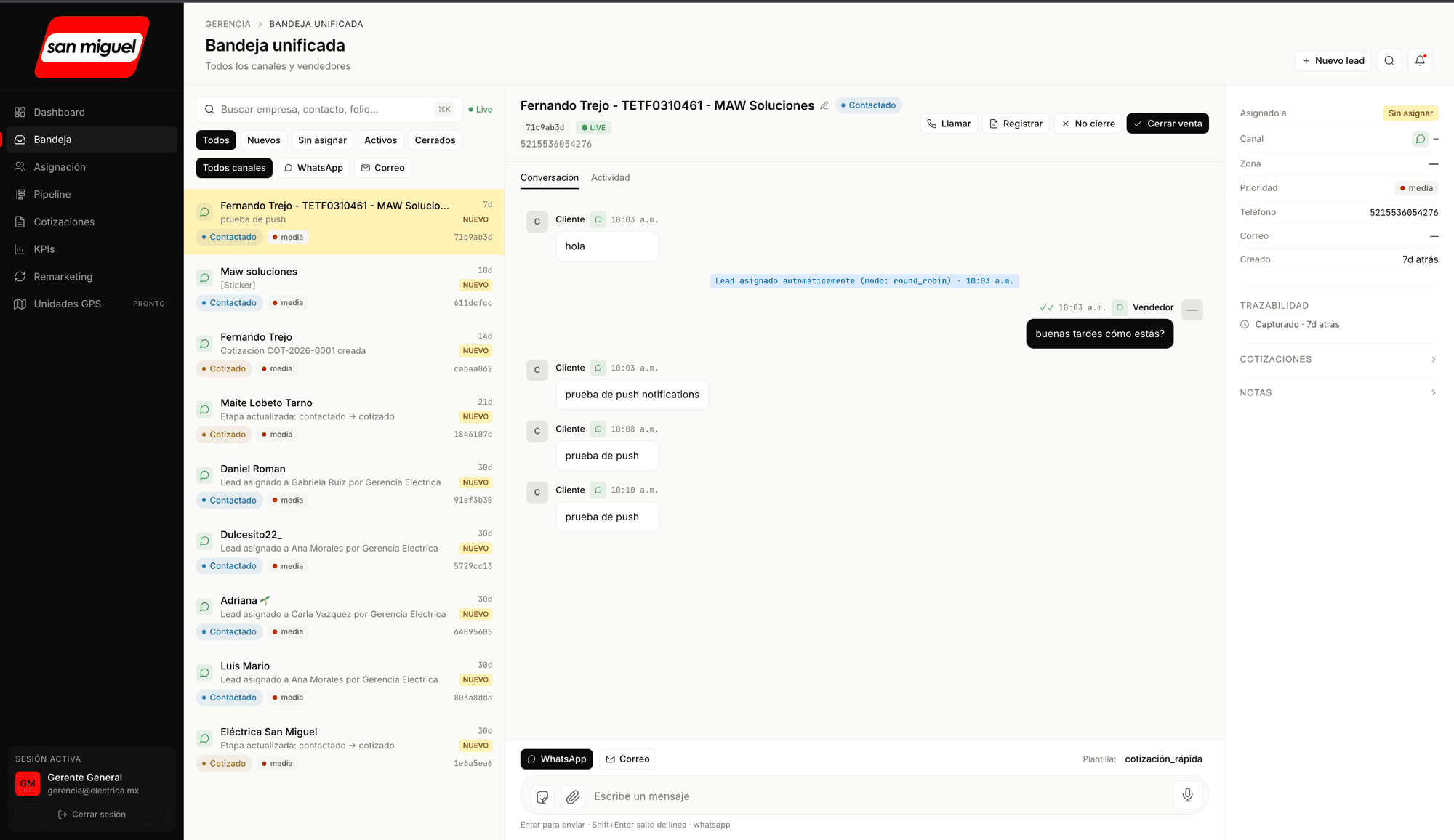Select the Cerrados filter chip
Image resolution: width=1454 pixels, height=840 pixels.
[x=435, y=140]
